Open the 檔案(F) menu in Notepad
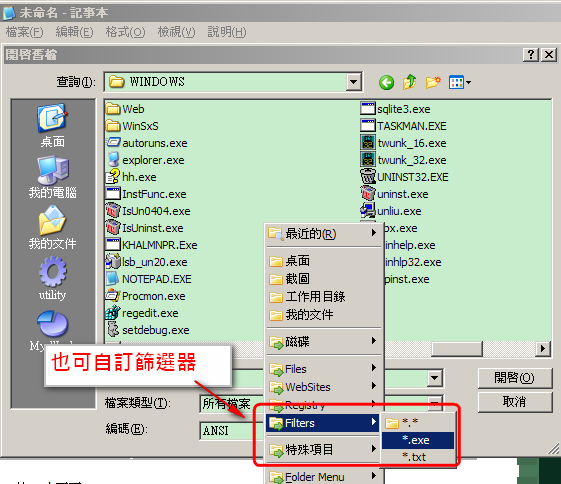 point(24,32)
